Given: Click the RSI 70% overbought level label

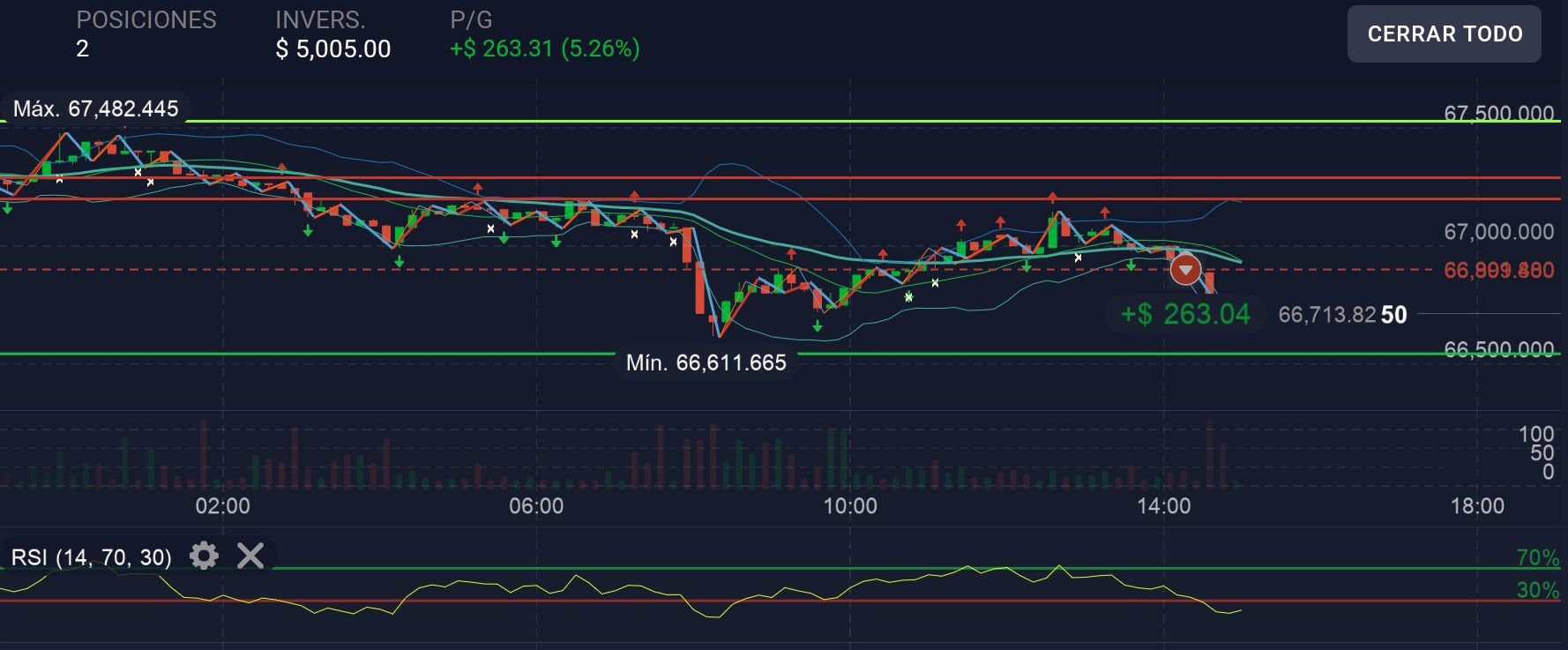Looking at the screenshot, I should [x=1537, y=557].
